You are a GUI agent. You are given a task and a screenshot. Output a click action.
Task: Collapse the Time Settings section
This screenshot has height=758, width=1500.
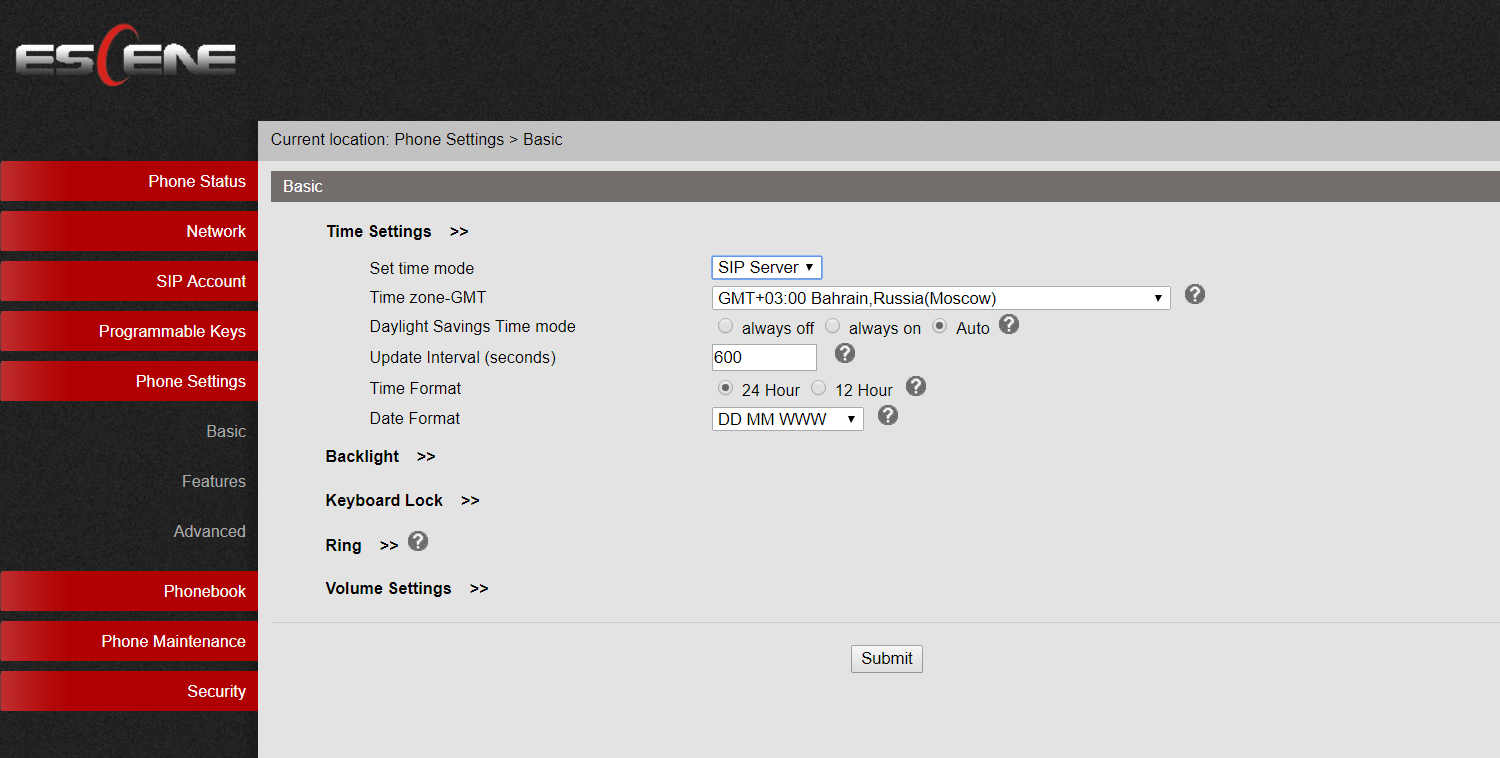coord(397,231)
